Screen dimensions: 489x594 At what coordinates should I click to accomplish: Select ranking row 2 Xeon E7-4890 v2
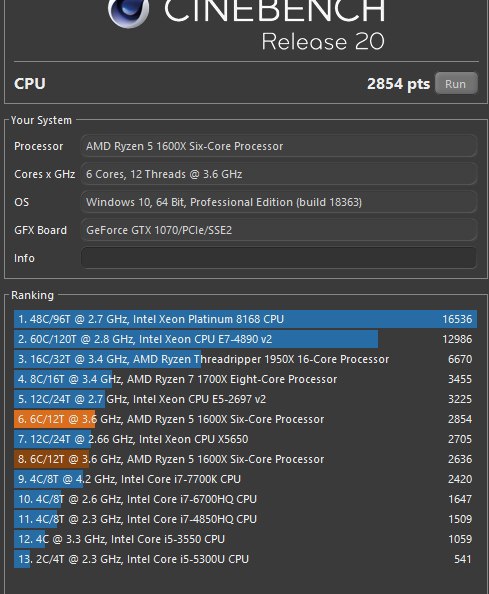(x=245, y=339)
